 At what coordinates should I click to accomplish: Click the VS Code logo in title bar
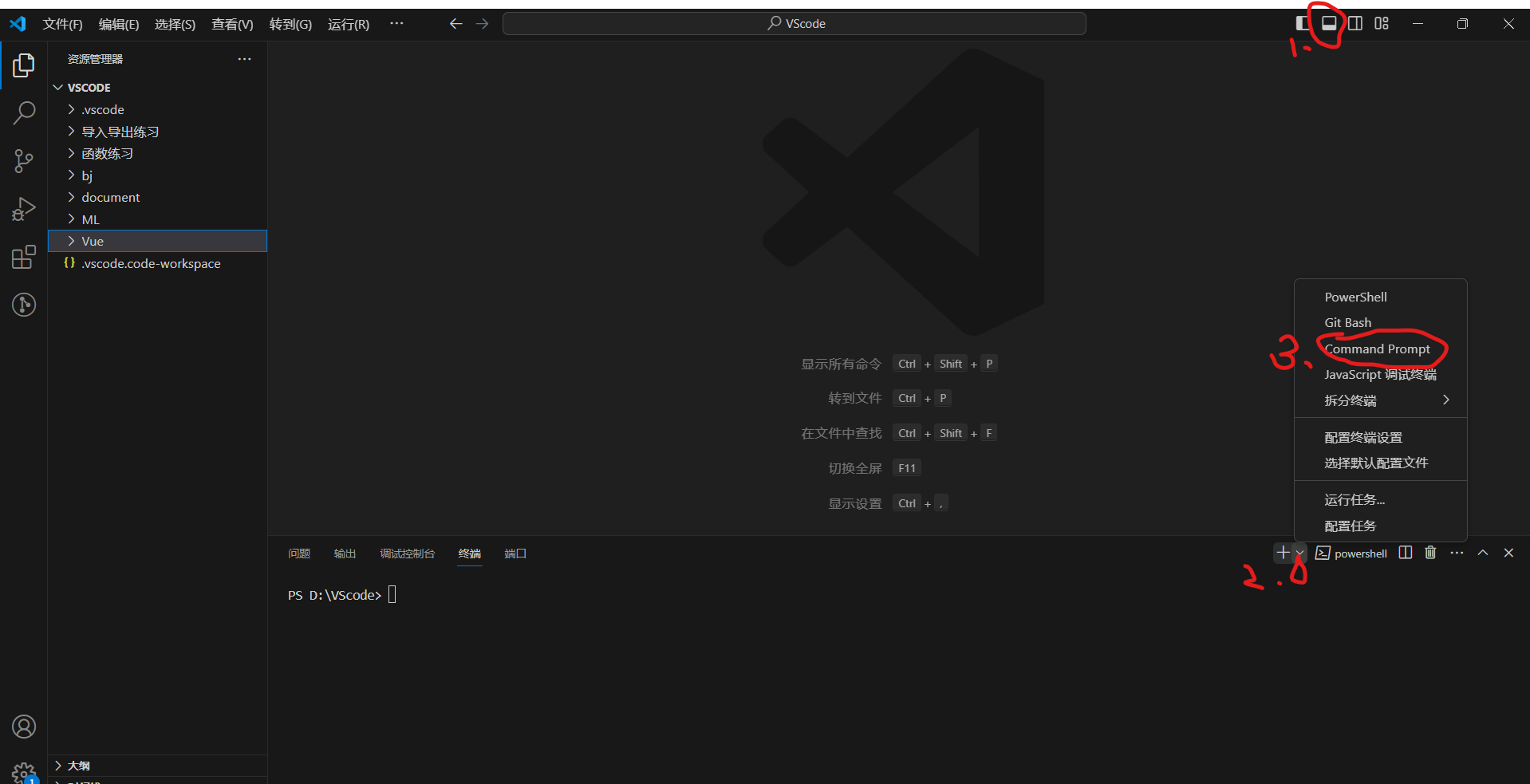click(18, 24)
